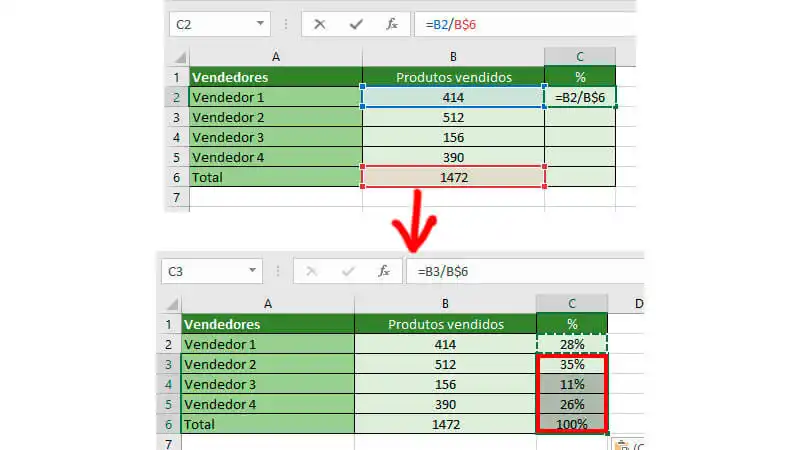The image size is (800, 450).
Task: Open the Paste Options icon below the 100% cell
Action: 622,445
